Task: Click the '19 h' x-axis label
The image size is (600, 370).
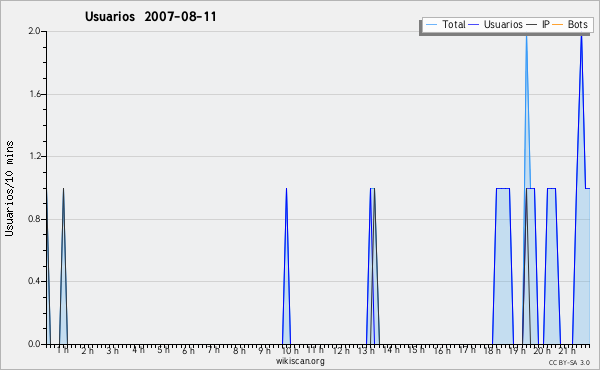Action: click(518, 350)
